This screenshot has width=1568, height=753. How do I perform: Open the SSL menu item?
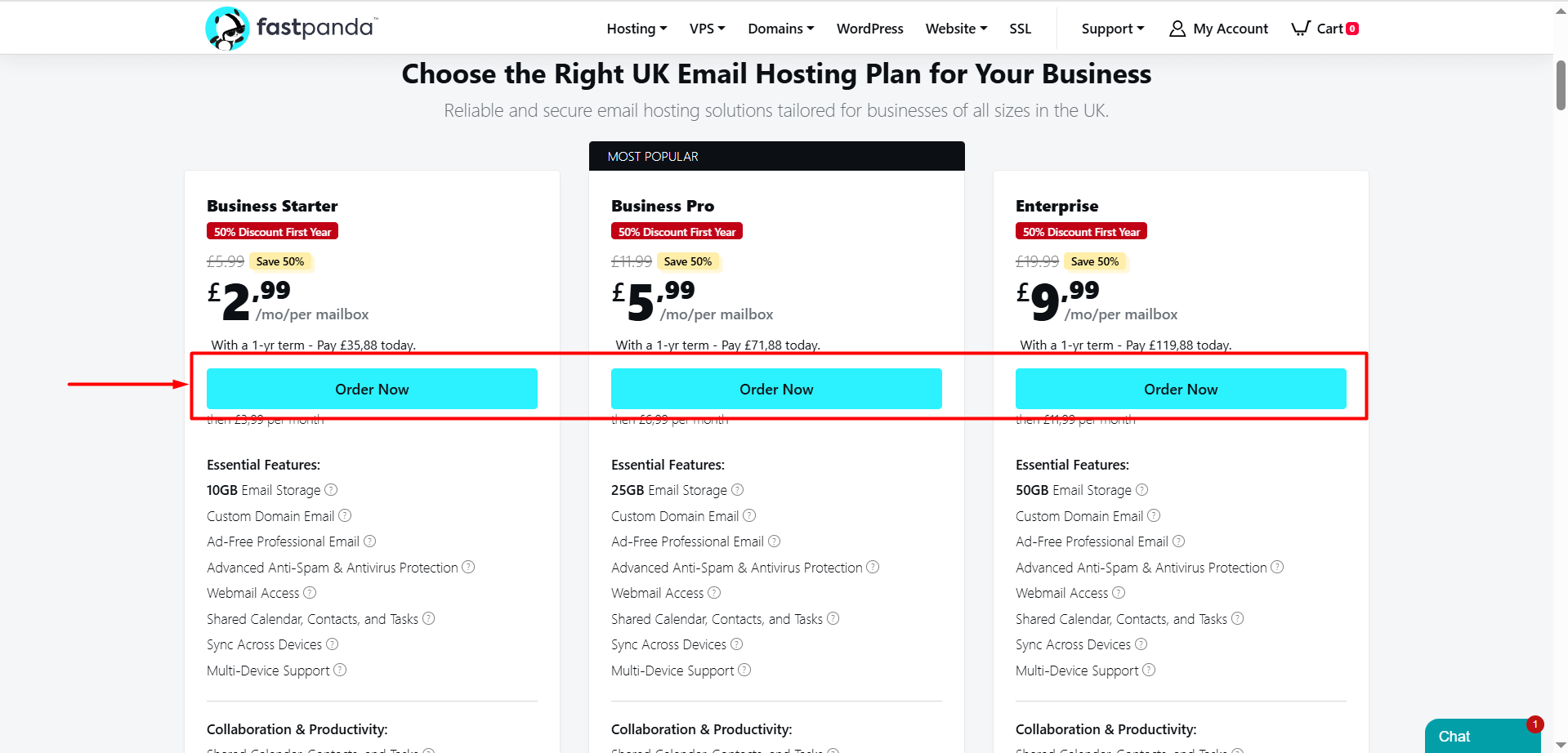pos(1020,29)
